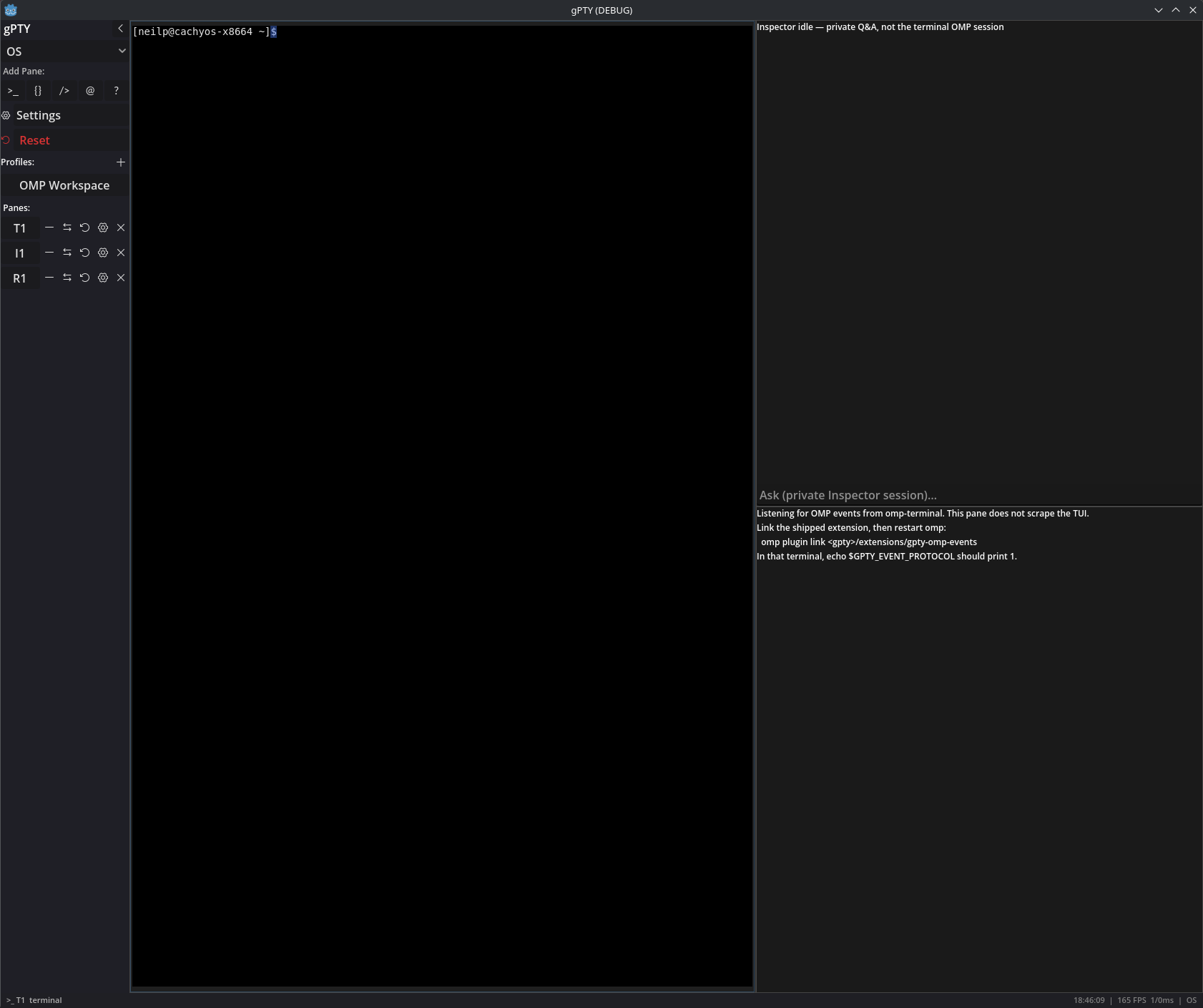Click the 'omp plugin link' command text
This screenshot has width=1203, height=1008.
coord(868,542)
